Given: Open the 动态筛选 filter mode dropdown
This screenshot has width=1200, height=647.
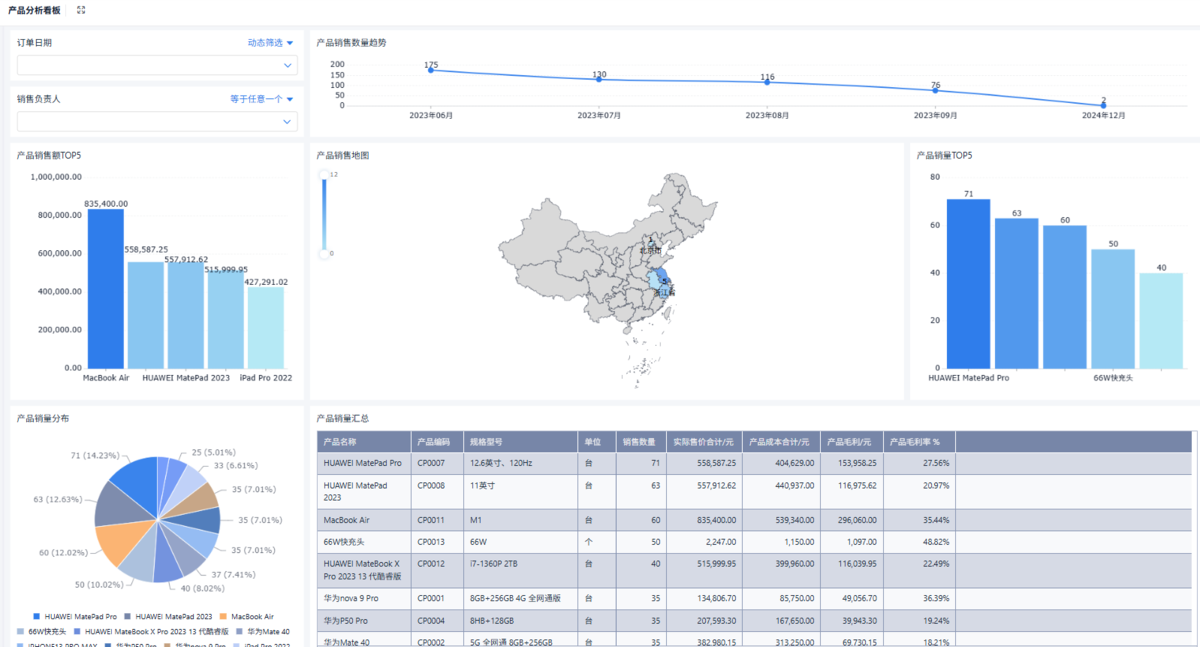Looking at the screenshot, I should point(271,43).
